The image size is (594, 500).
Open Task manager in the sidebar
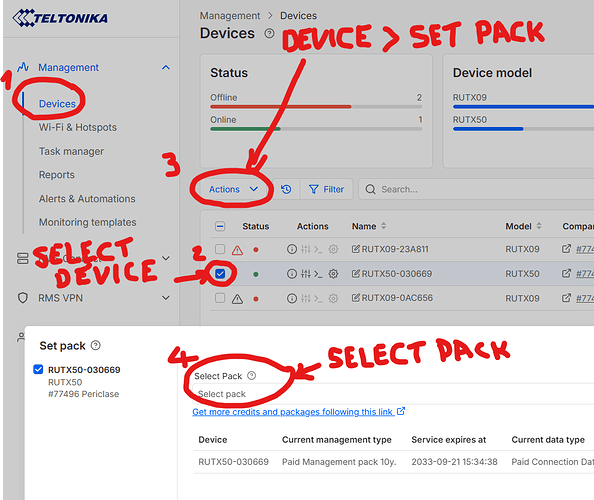tap(71, 151)
